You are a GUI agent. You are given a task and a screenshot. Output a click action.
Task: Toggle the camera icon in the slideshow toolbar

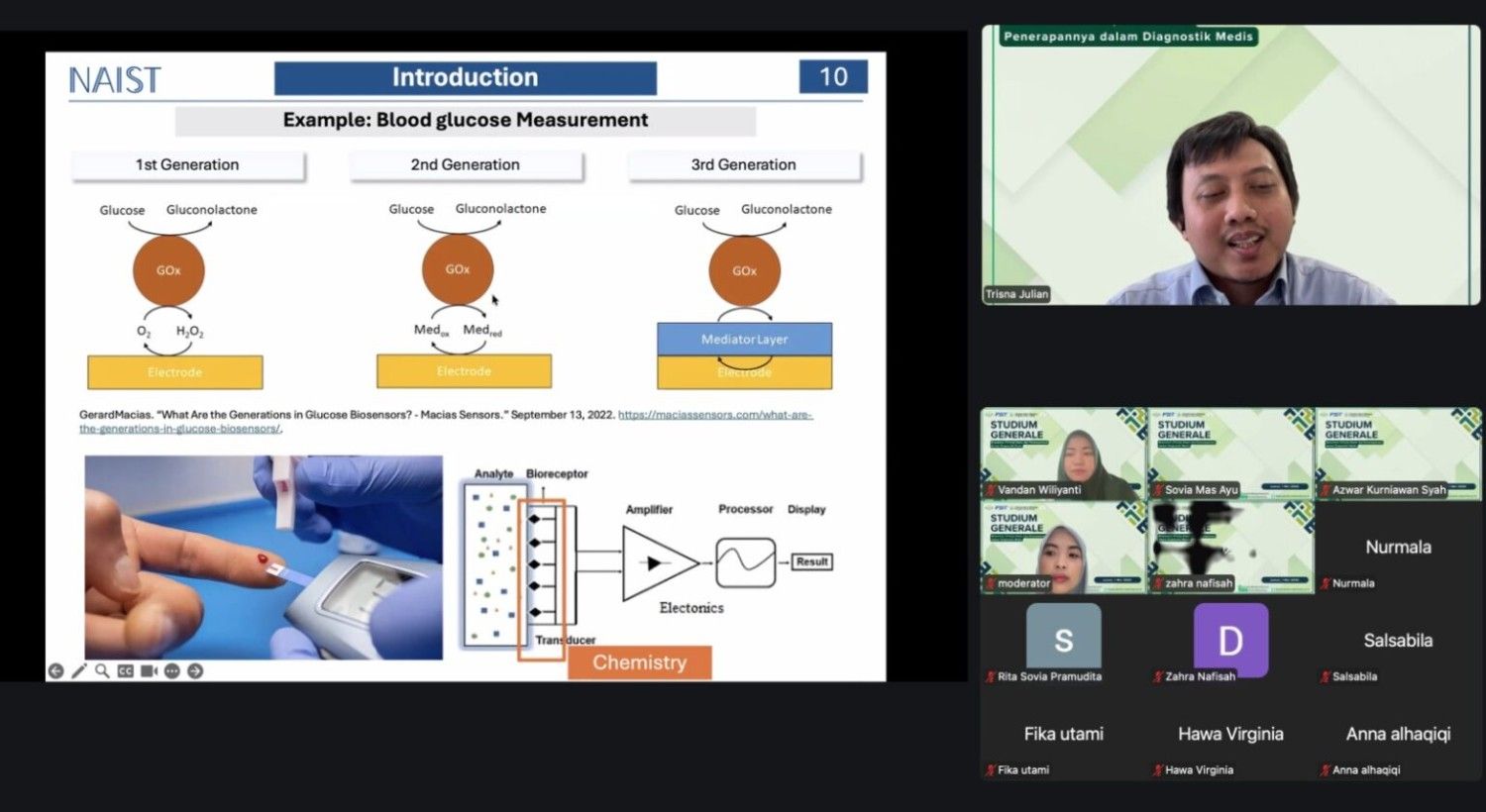[149, 671]
